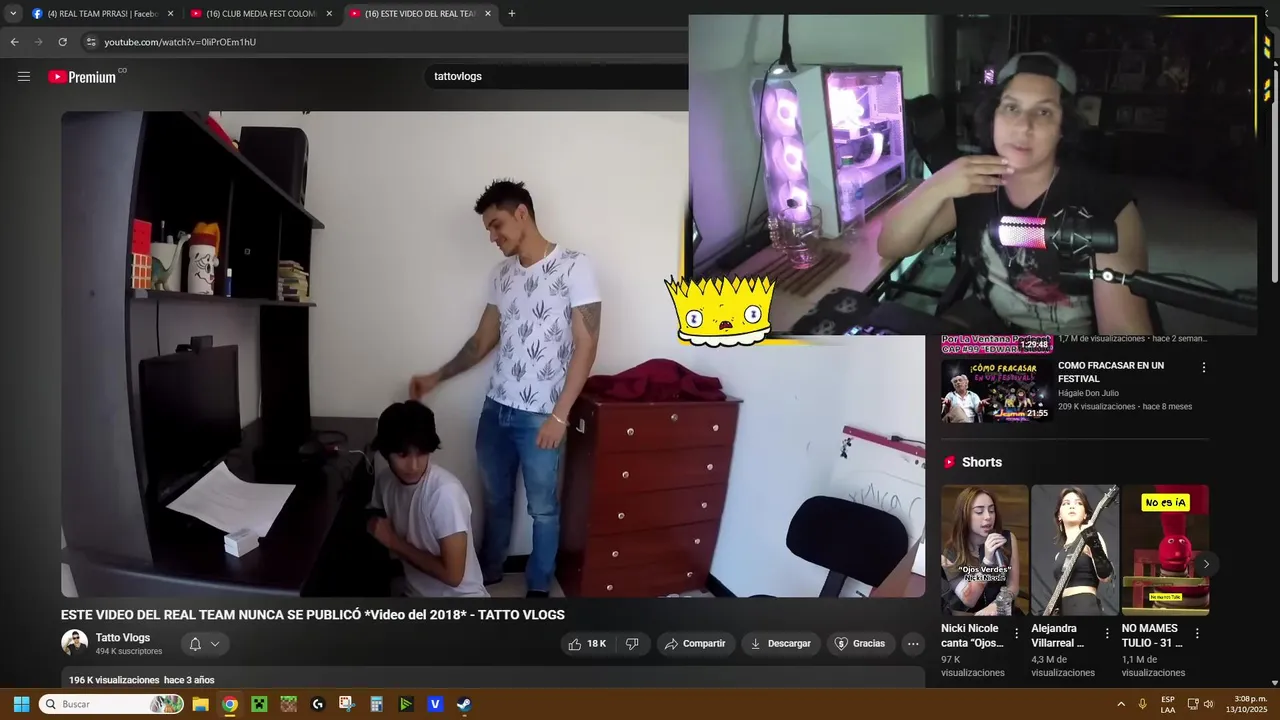
Task: View site information icon beside the URL
Action: pos(91,42)
